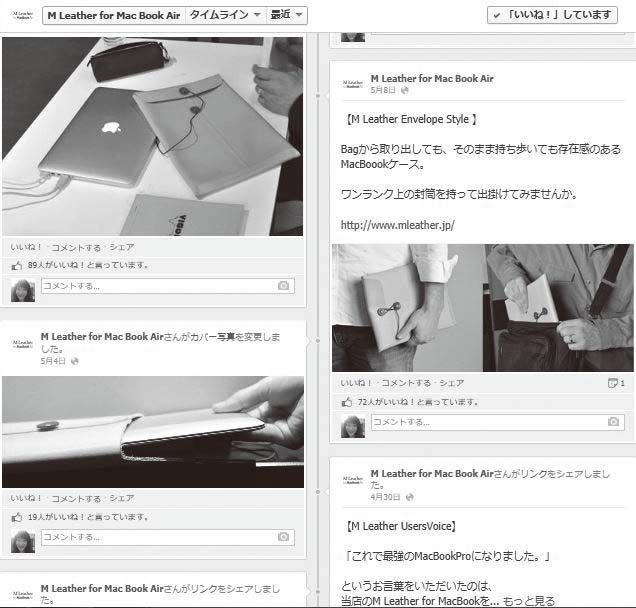Image resolution: width=636 pixels, height=608 pixels.
Task: Click user avatar beside 89 likes comment box
Action: [x=23, y=290]
